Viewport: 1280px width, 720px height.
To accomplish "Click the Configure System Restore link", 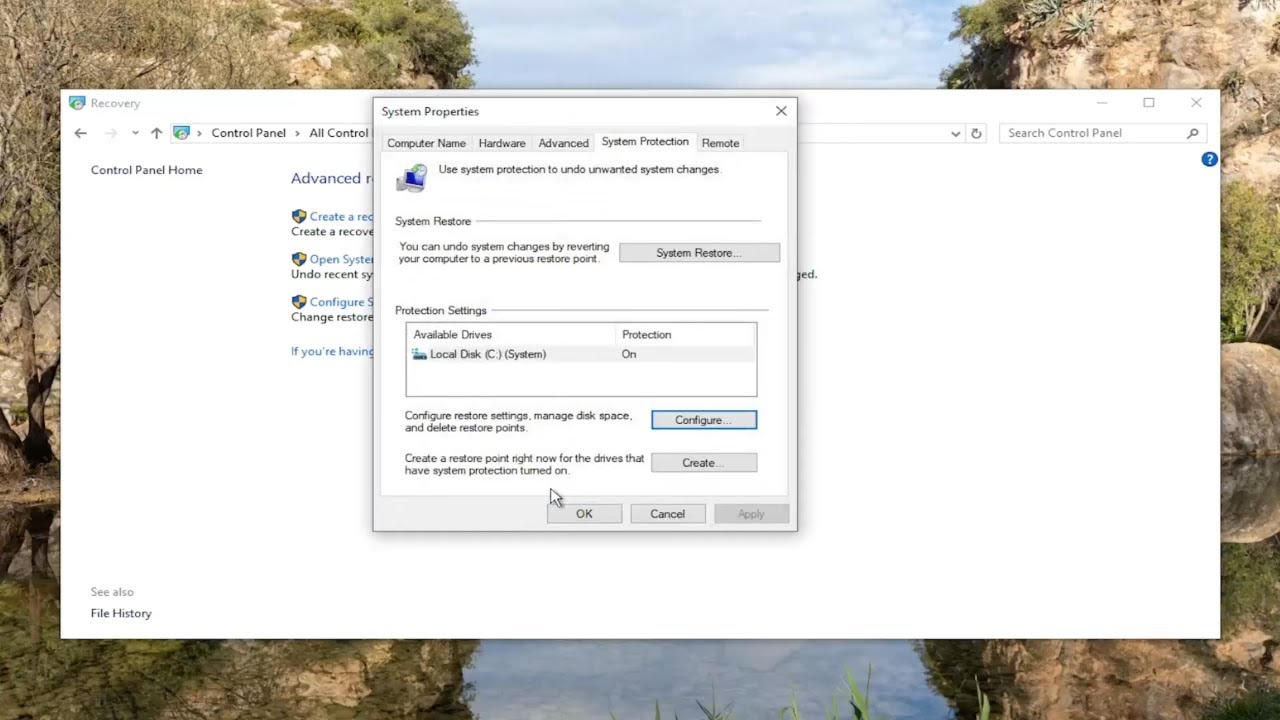I will [x=341, y=302].
